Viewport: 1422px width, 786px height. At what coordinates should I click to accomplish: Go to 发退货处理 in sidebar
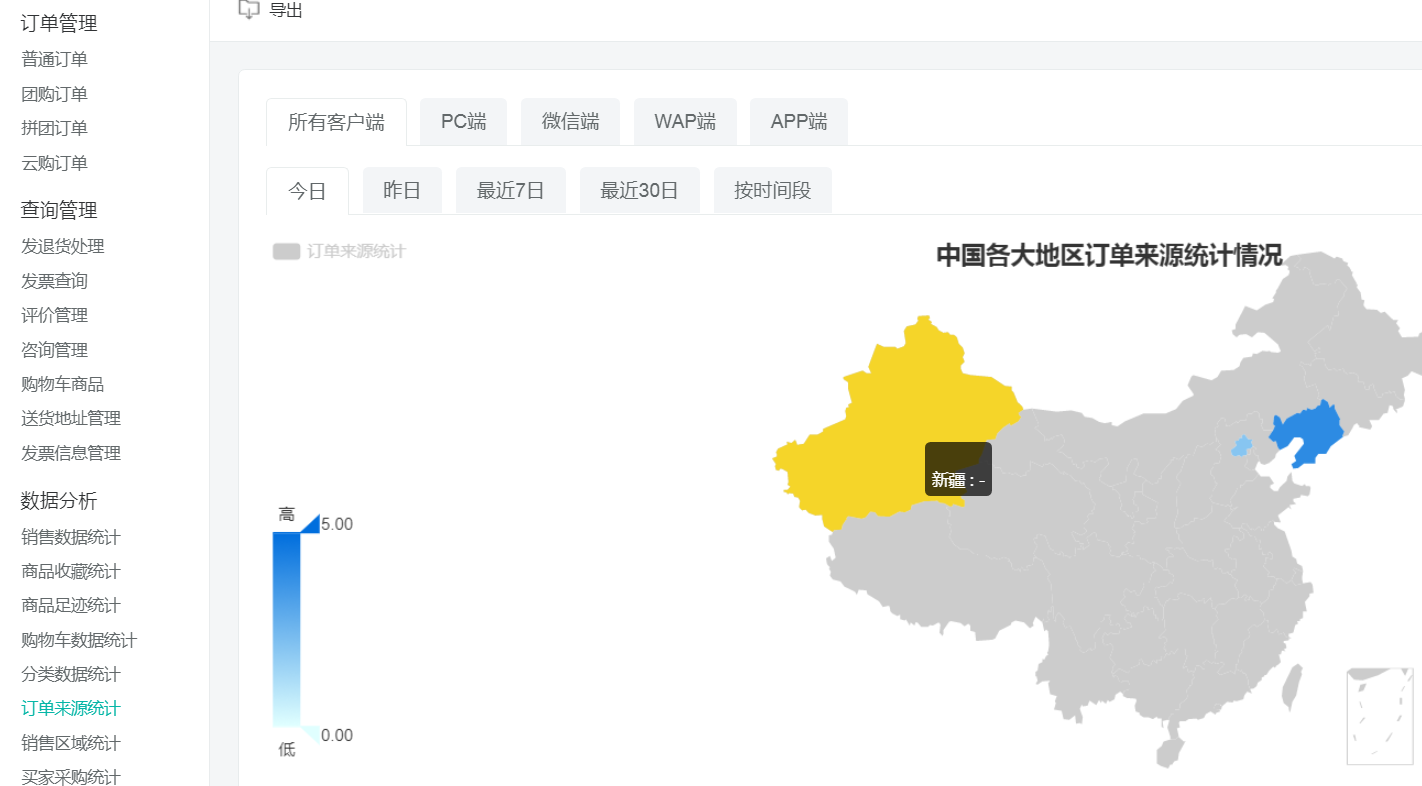point(63,246)
